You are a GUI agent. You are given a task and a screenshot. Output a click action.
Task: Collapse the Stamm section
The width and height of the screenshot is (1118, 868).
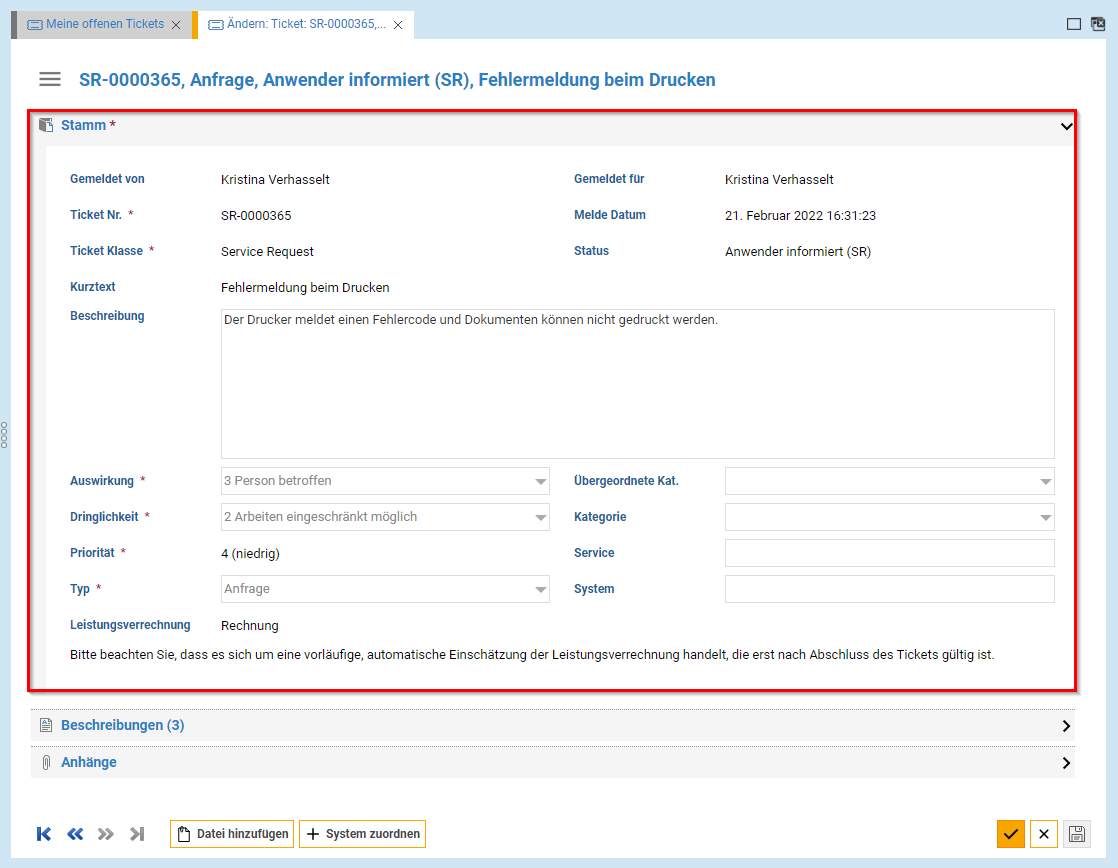pyautogui.click(x=1066, y=126)
